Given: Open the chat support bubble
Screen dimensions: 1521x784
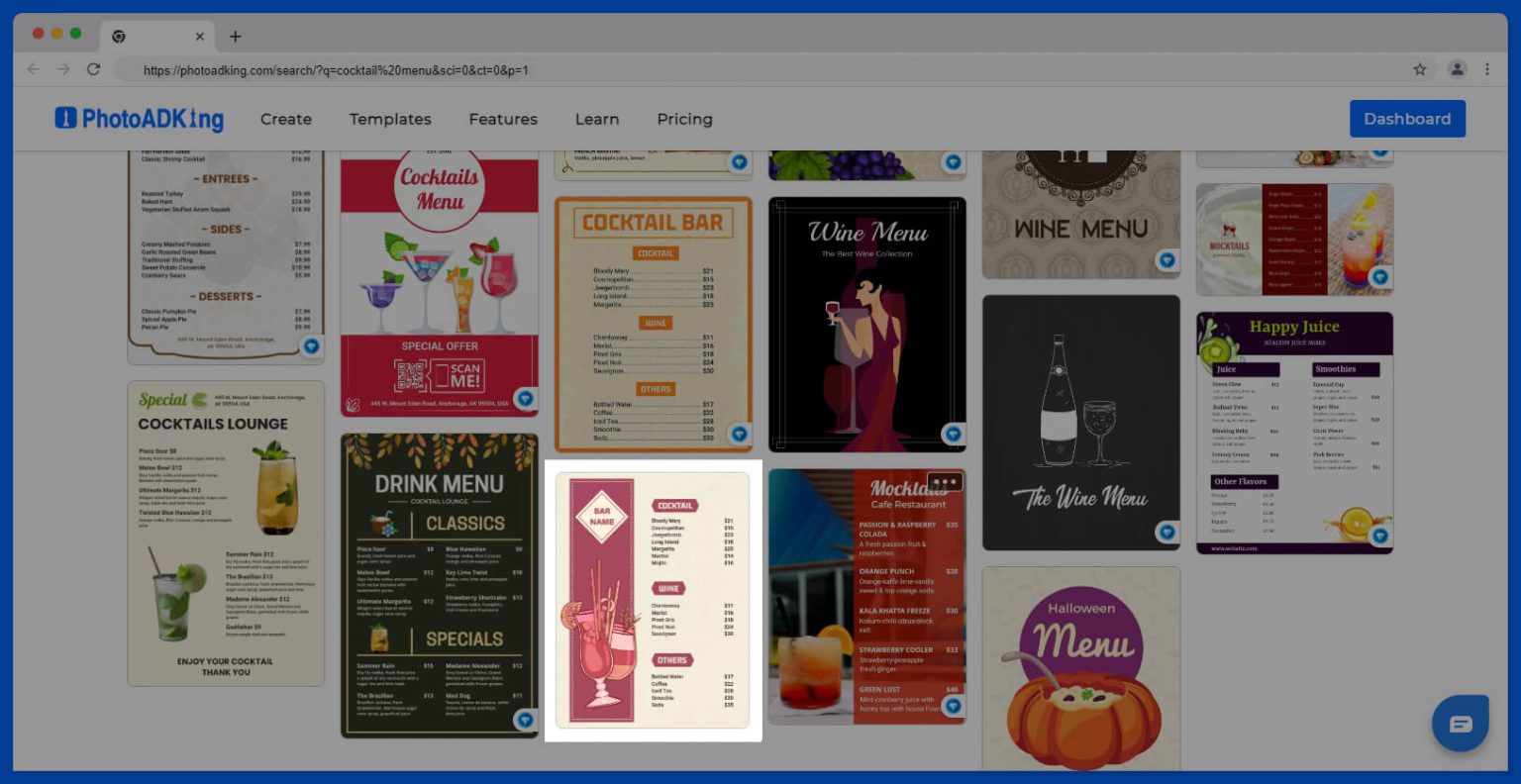Looking at the screenshot, I should 1461,724.
